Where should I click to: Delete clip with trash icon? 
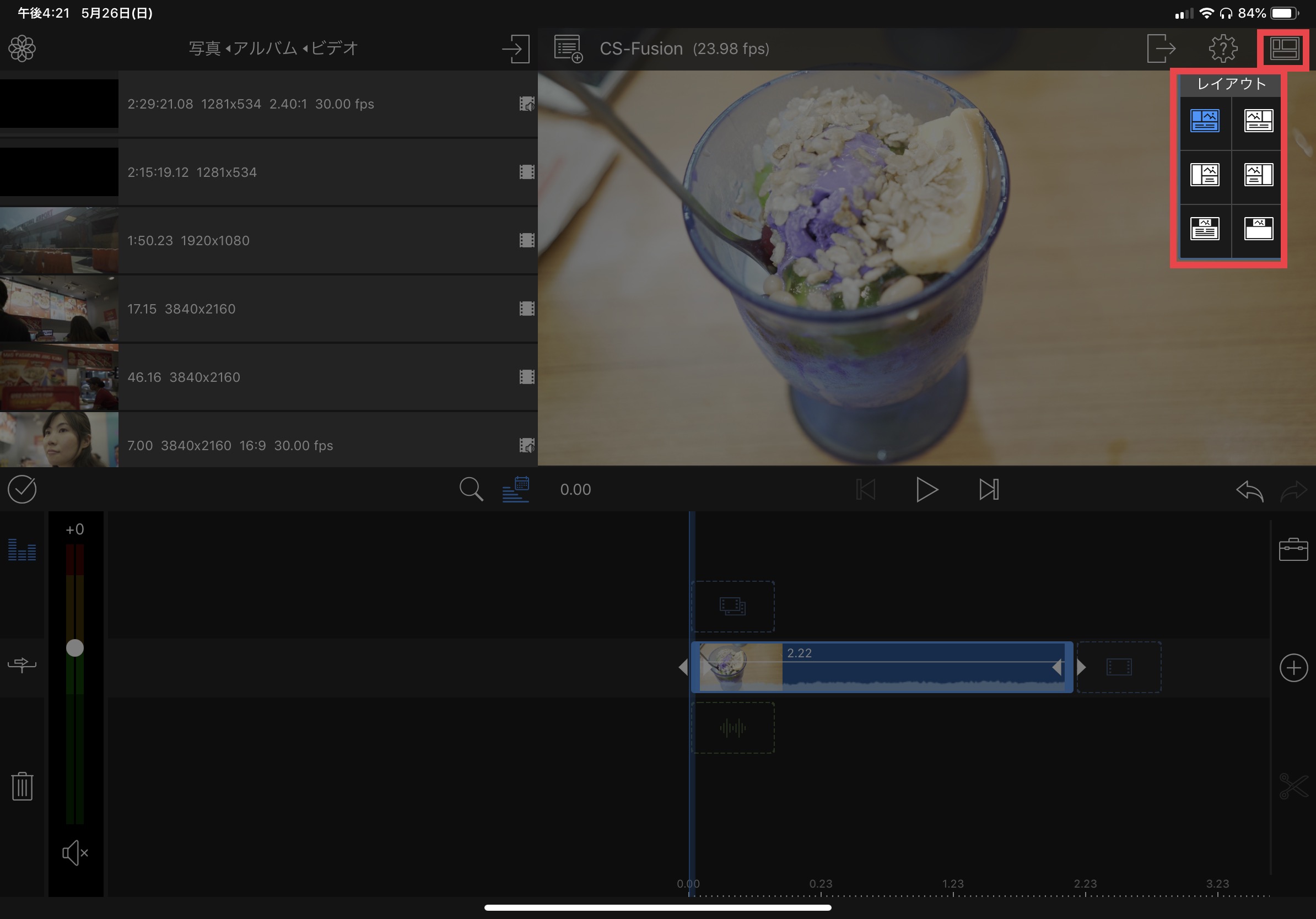pyautogui.click(x=22, y=786)
